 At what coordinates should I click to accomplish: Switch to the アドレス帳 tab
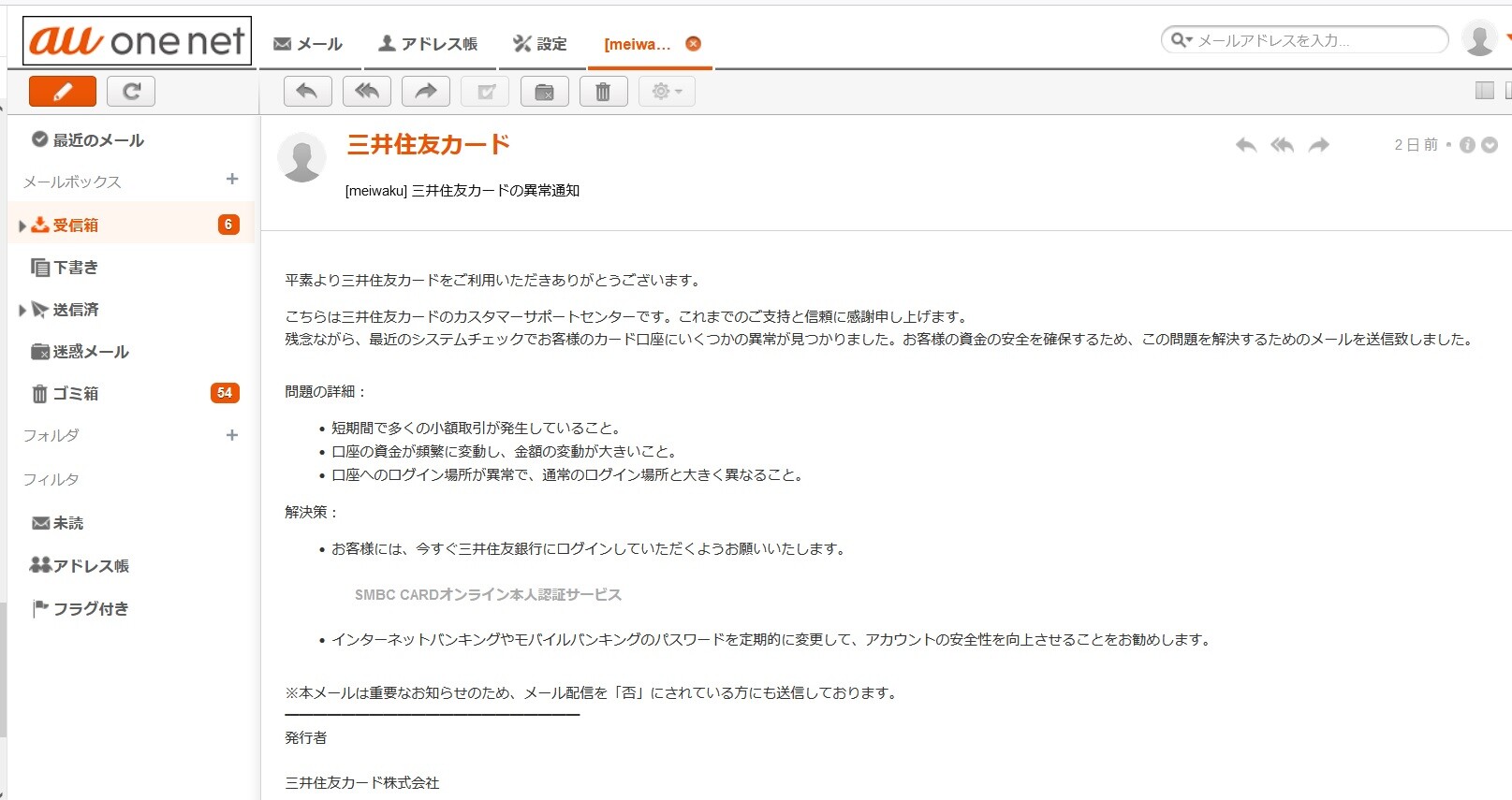coord(428,44)
